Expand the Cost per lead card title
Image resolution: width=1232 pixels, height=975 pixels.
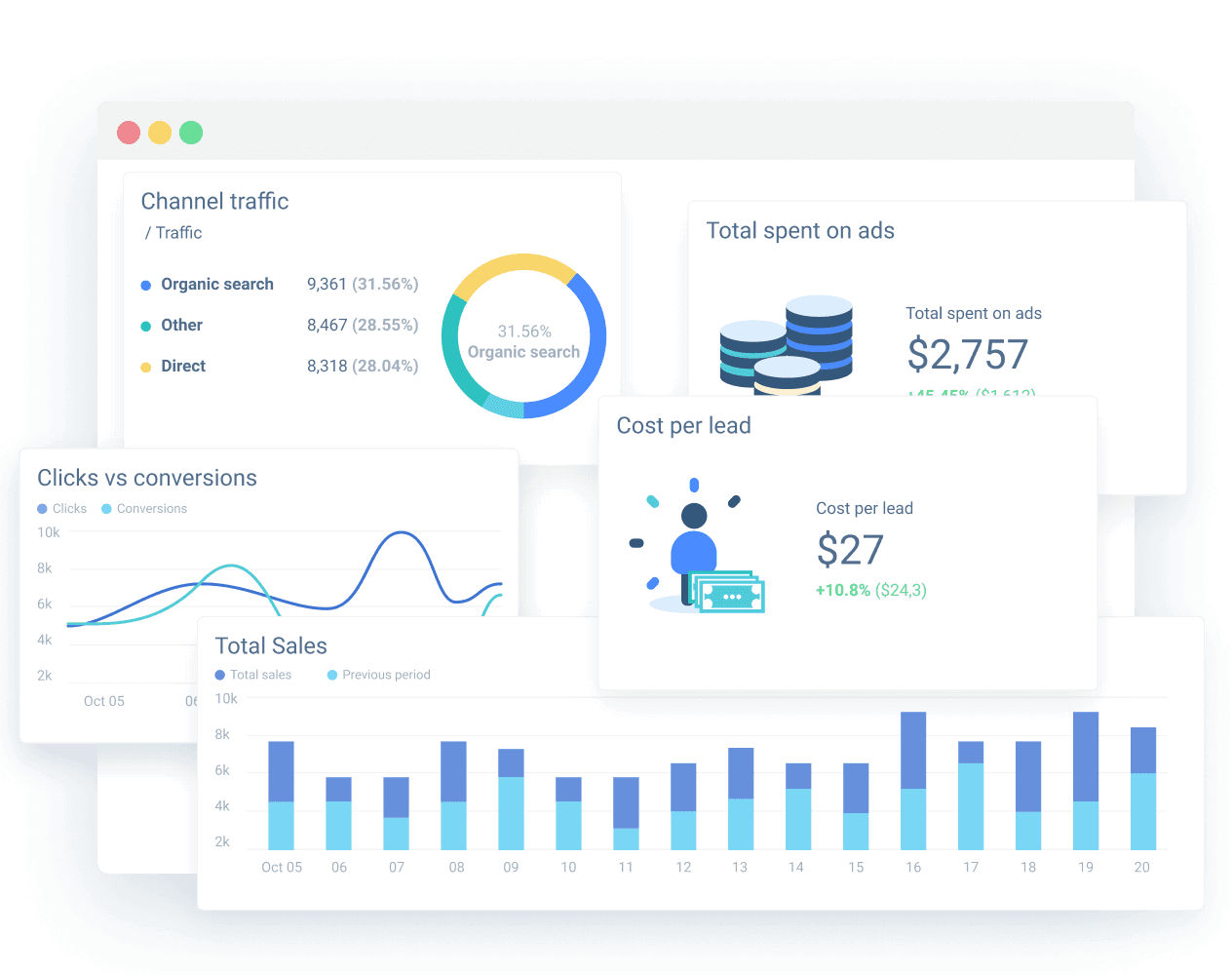(x=683, y=425)
